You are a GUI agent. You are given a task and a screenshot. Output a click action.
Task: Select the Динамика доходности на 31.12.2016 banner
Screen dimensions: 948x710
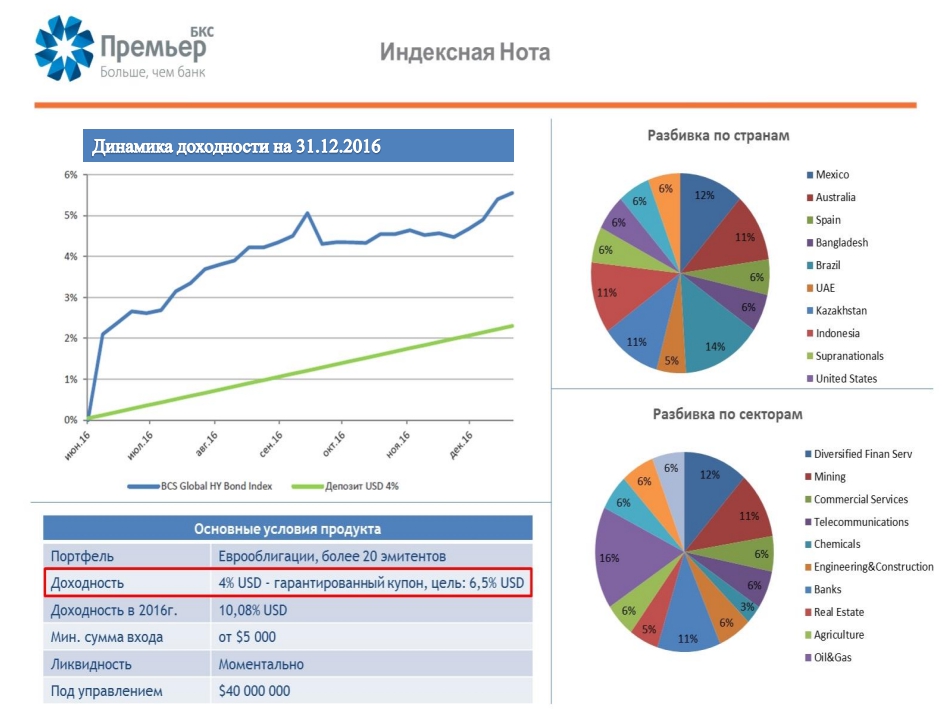(x=298, y=147)
